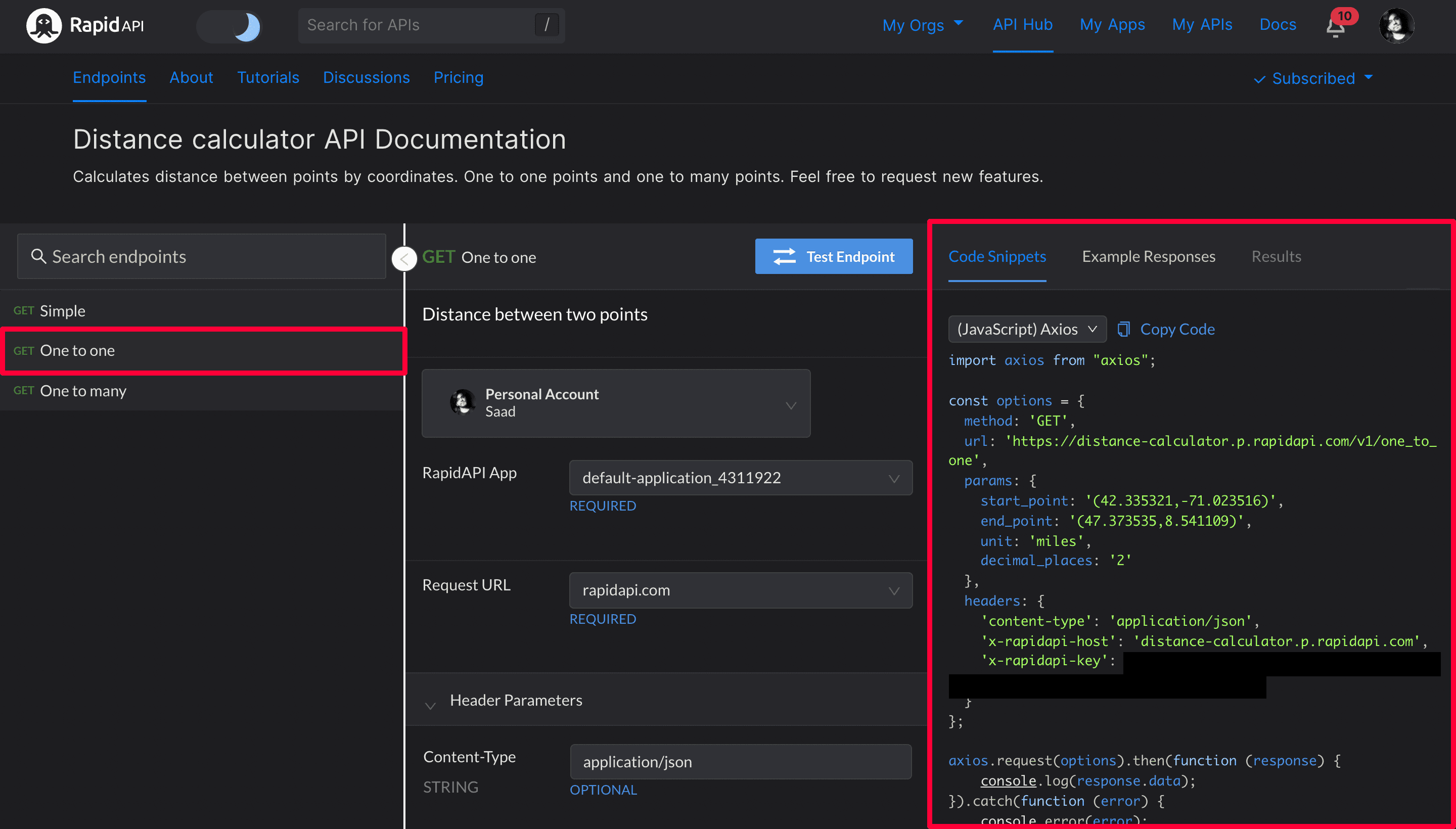Image resolution: width=1456 pixels, height=829 pixels.
Task: Select the Endpoints tab
Action: tap(109, 77)
